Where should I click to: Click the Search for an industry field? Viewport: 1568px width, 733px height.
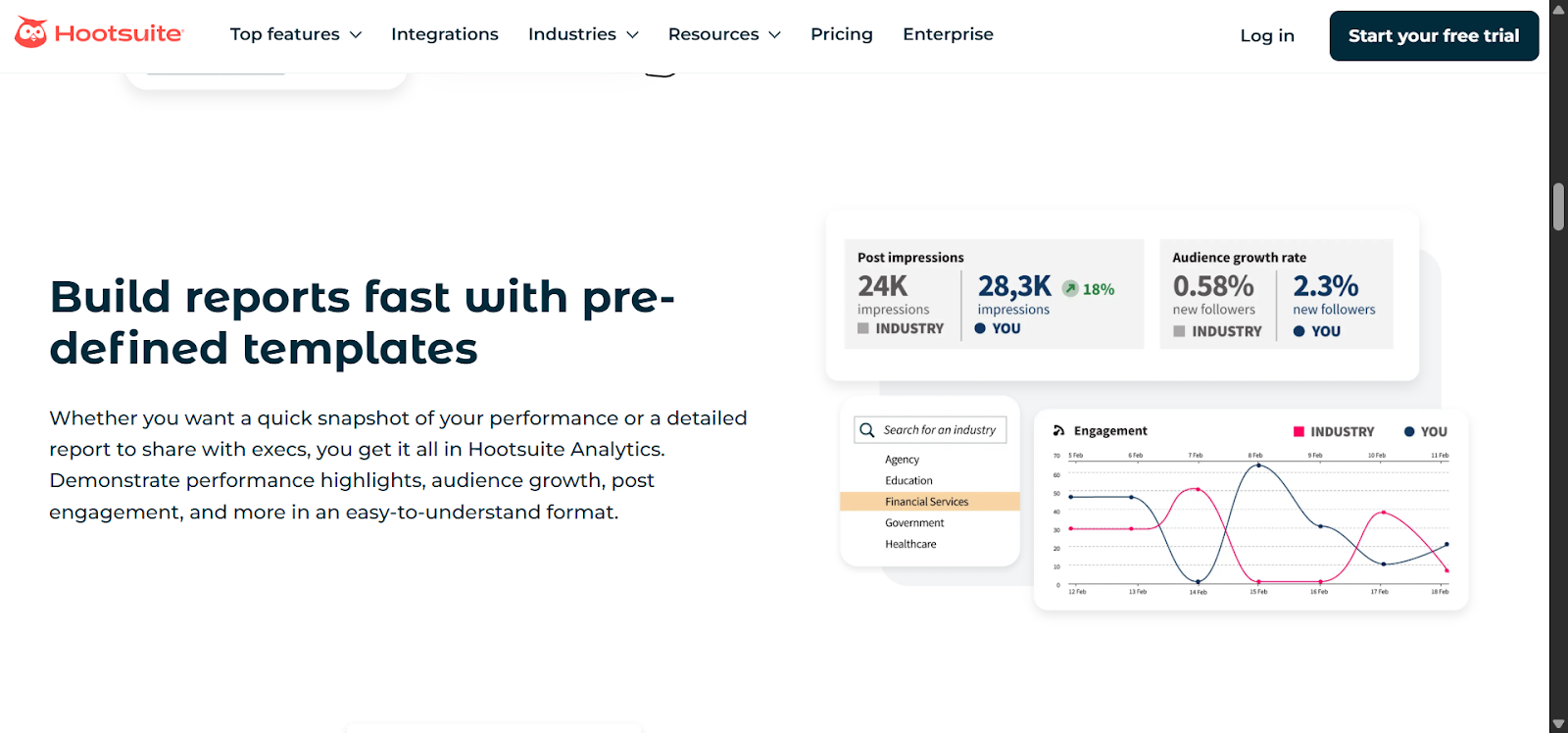tap(941, 430)
